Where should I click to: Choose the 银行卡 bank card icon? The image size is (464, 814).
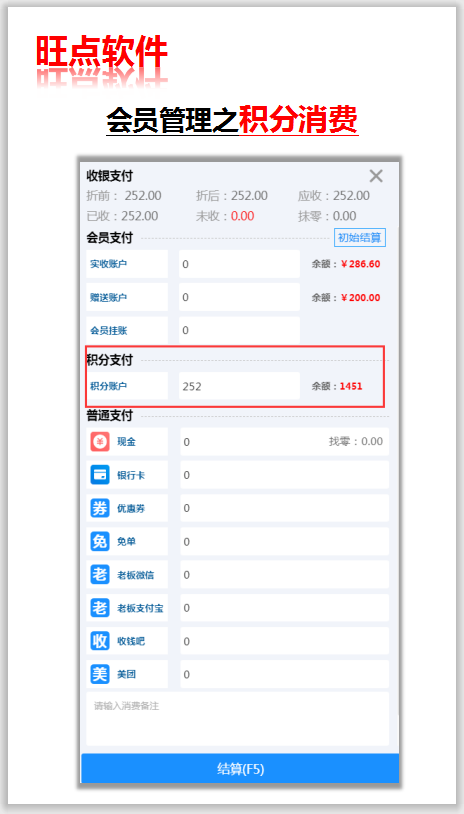[x=100, y=475]
